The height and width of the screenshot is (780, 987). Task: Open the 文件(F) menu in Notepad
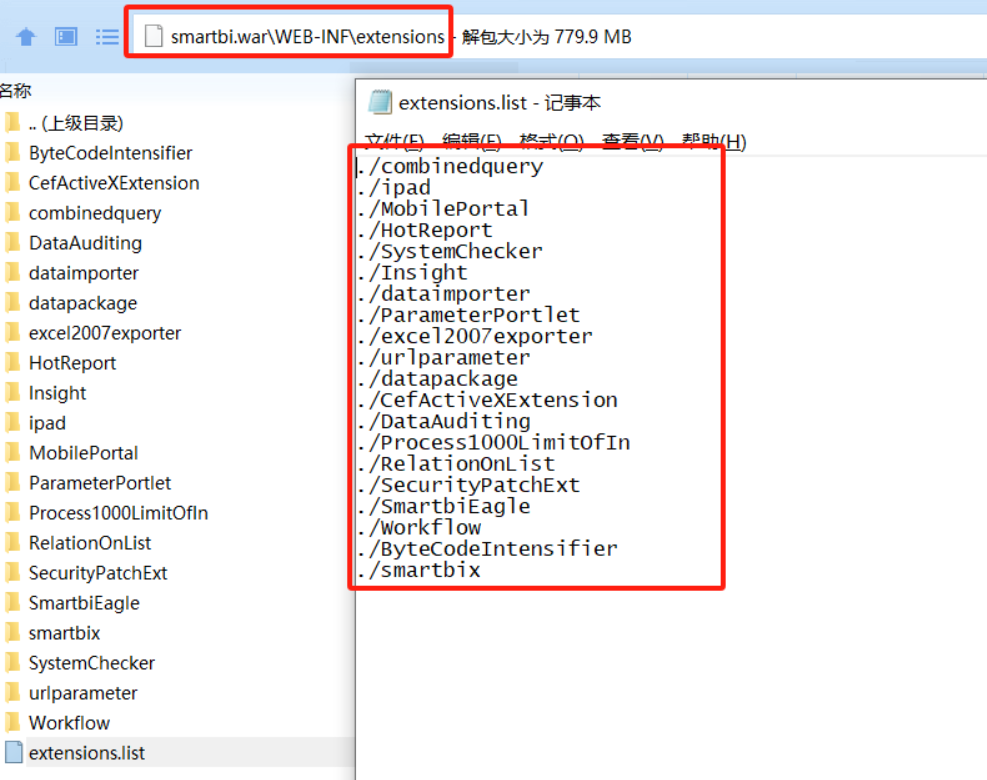pos(394,142)
